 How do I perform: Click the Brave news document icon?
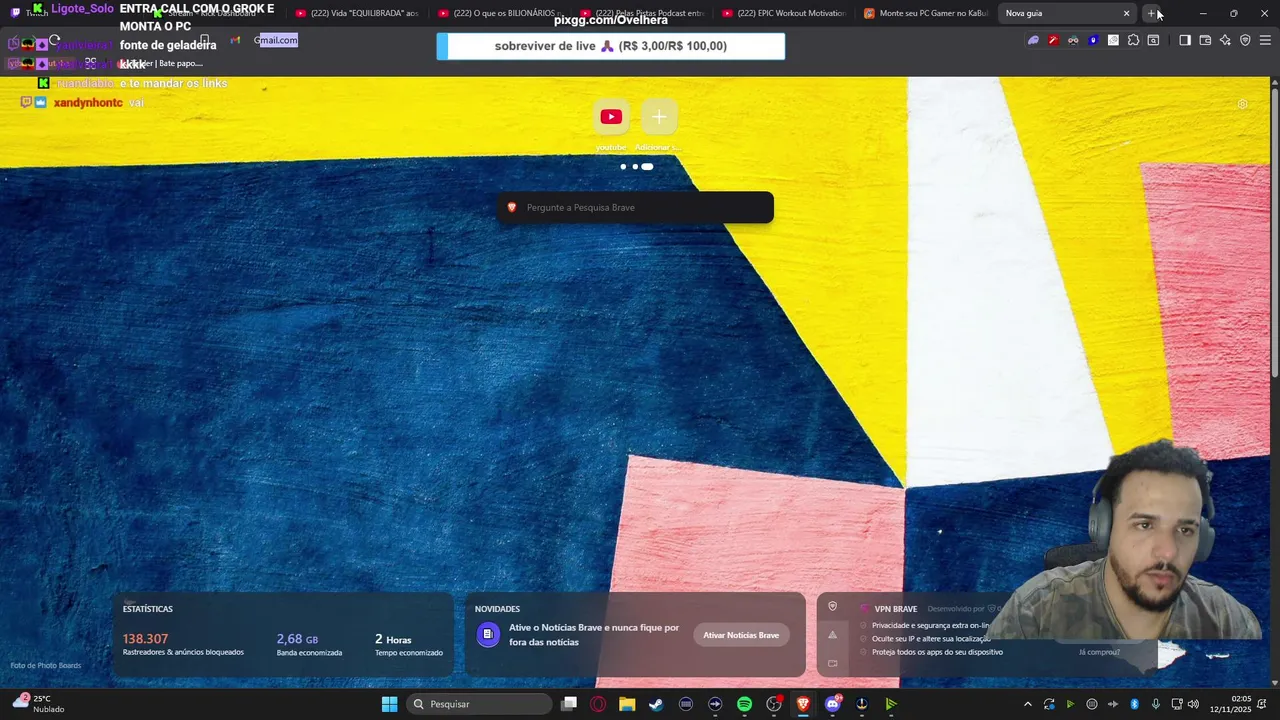487,634
